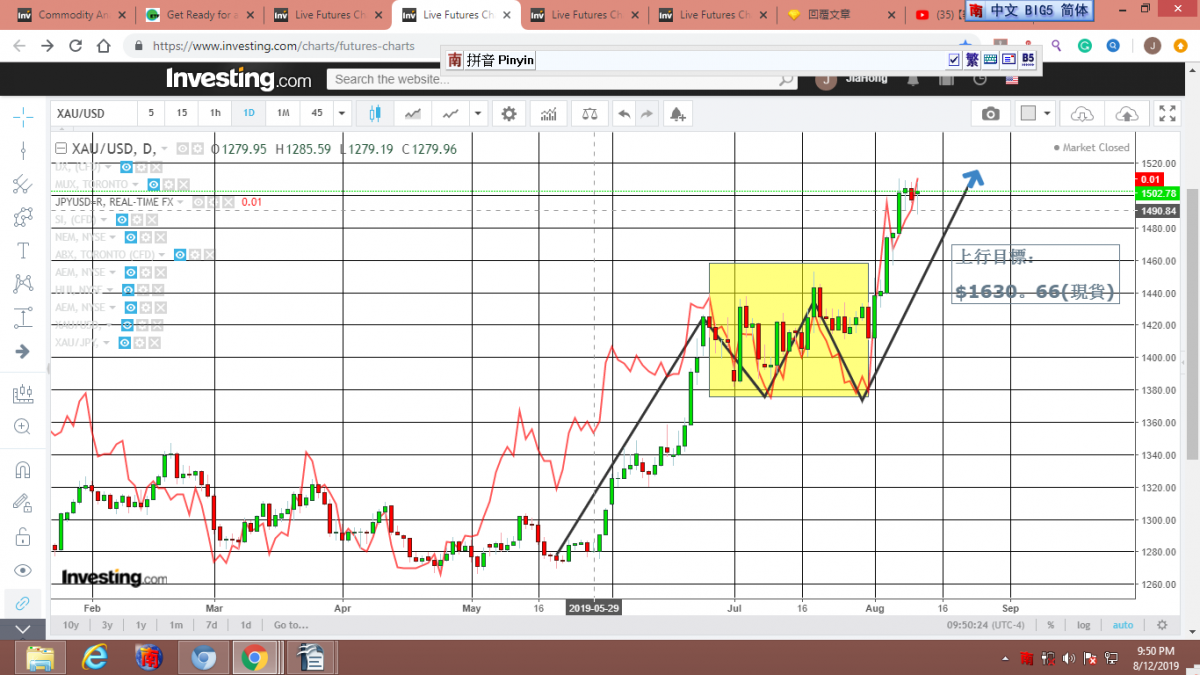Click the 'Go to...' date button
This screenshot has height=675, width=1200.
pos(291,625)
